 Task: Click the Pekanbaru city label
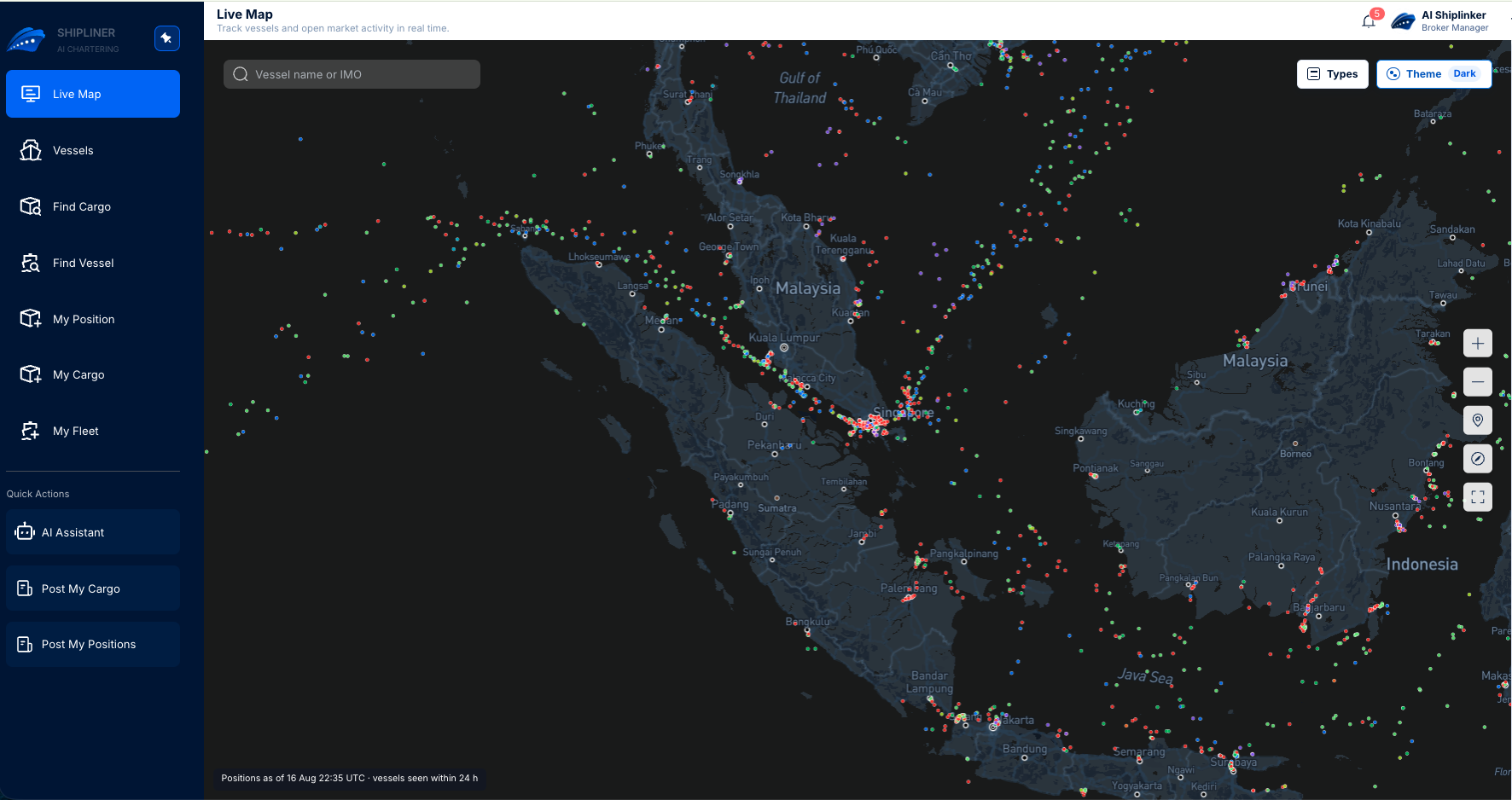pyautogui.click(x=774, y=444)
